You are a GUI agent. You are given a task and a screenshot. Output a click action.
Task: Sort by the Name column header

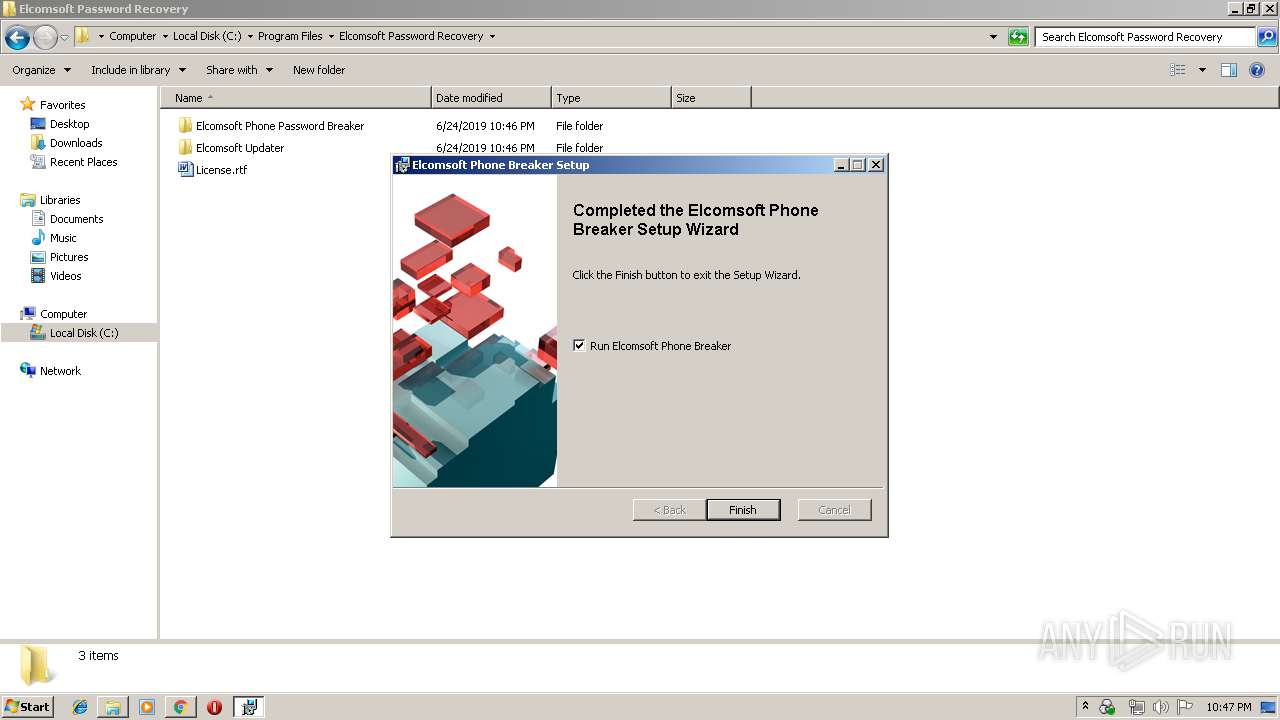296,98
